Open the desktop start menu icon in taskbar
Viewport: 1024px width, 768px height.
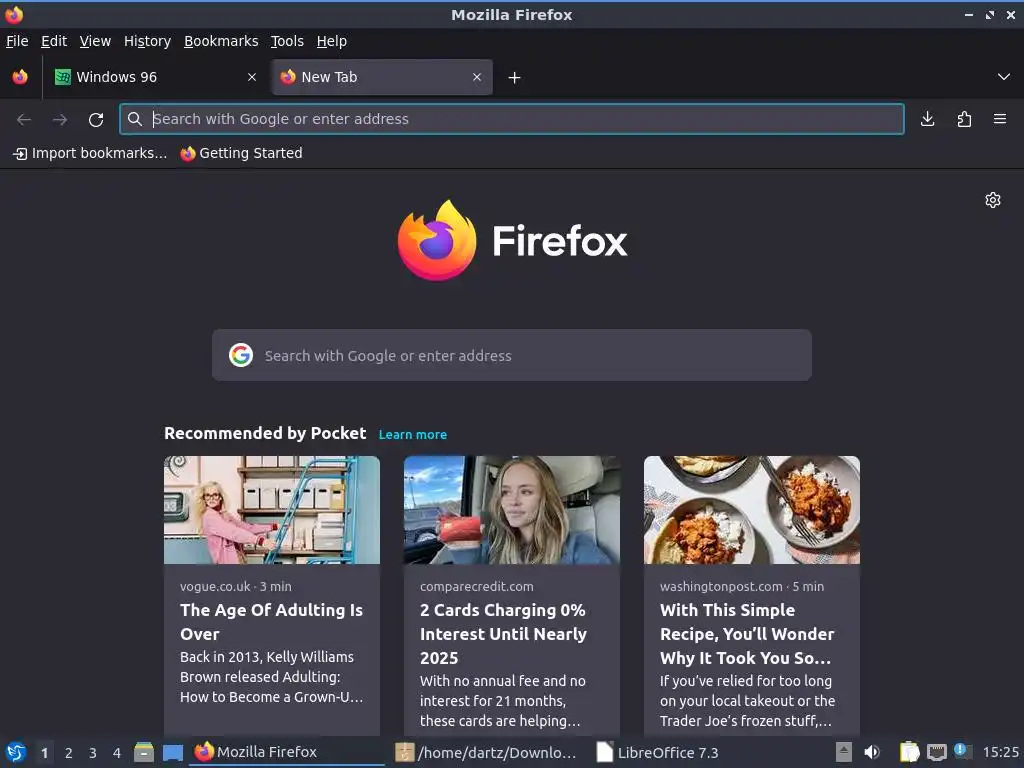point(16,752)
